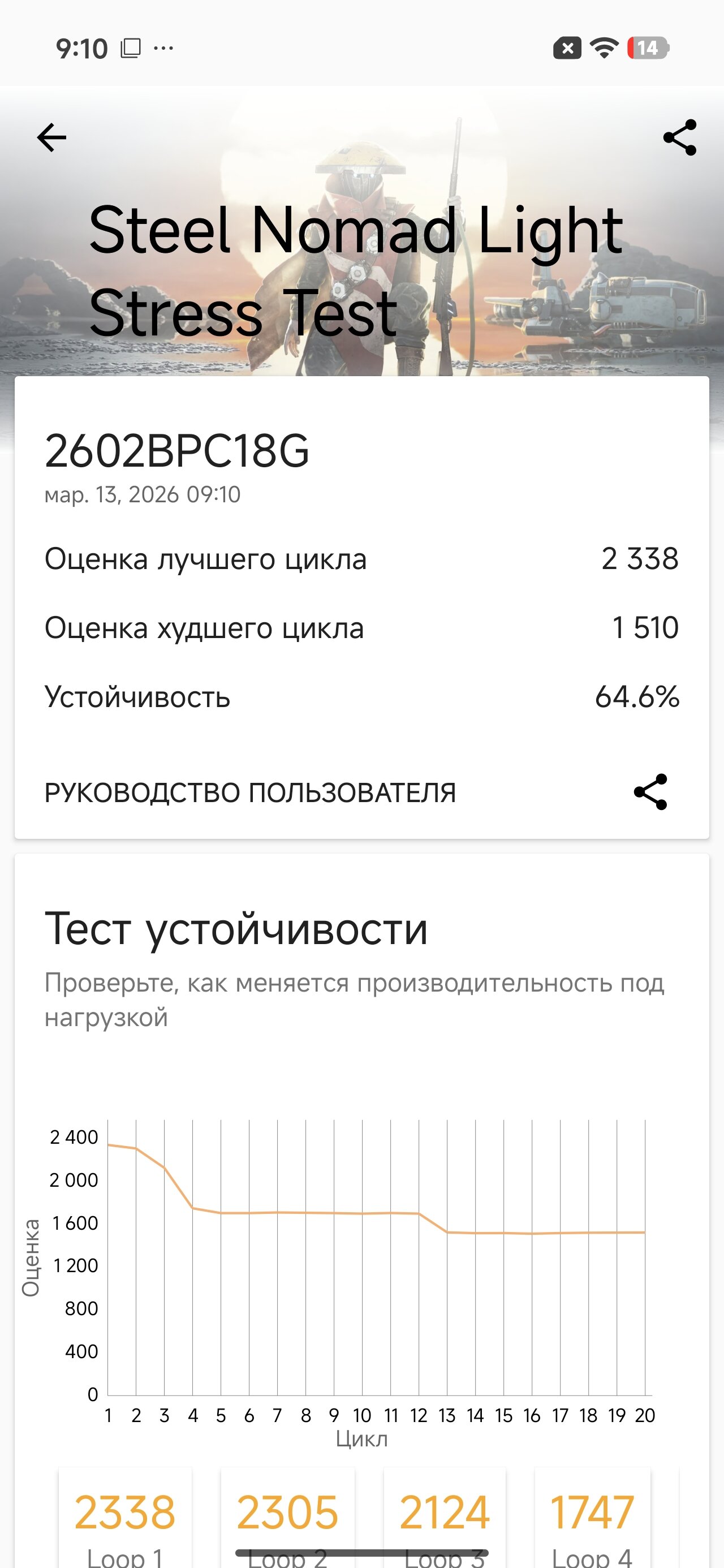Tap the share icon in result card
Viewport: 724px width, 1568px height.
(650, 792)
